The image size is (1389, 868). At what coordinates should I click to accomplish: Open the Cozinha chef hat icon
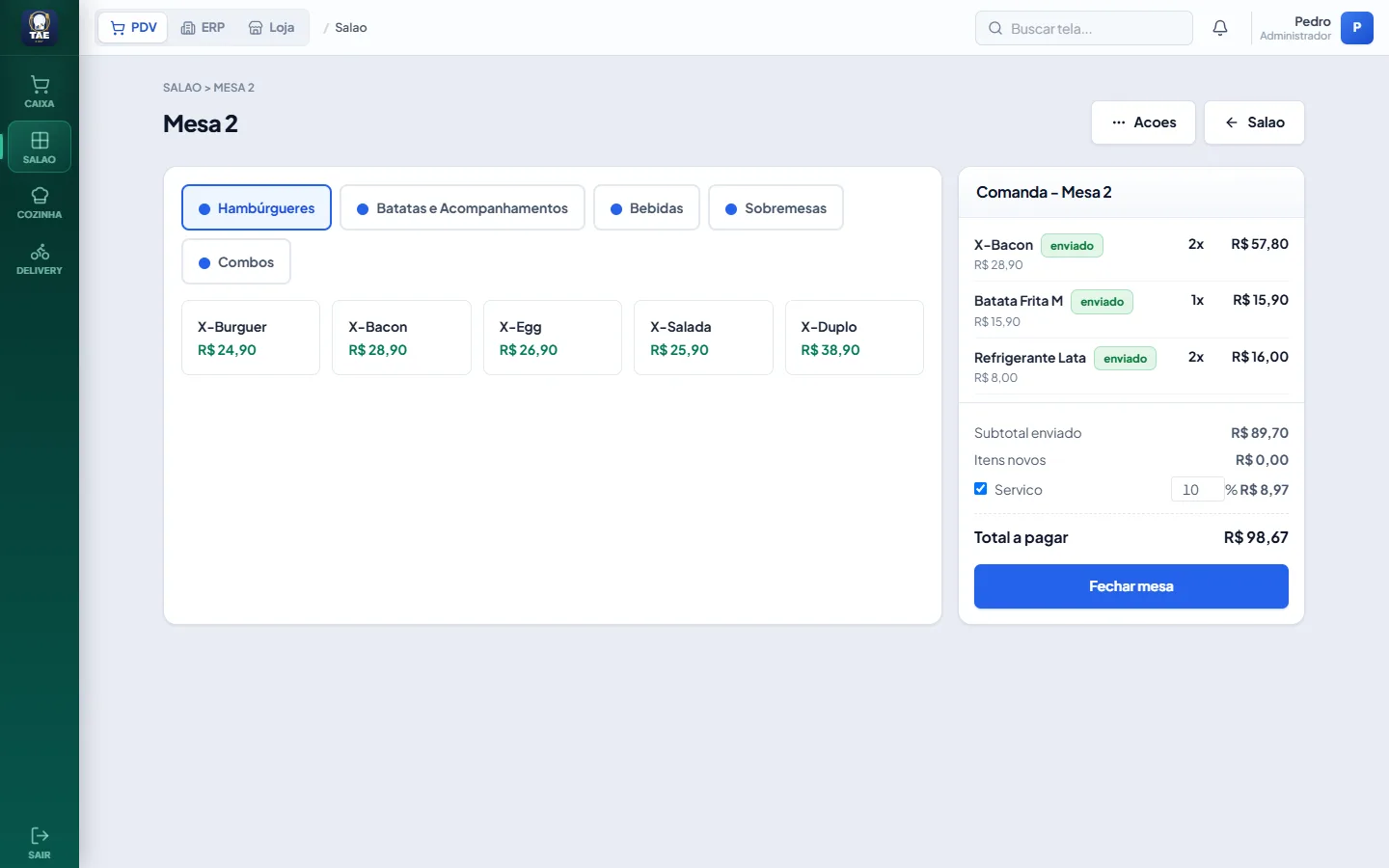40,196
